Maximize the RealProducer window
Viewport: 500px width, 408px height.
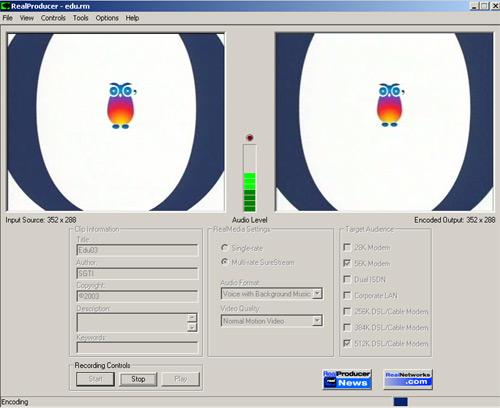[484, 6]
